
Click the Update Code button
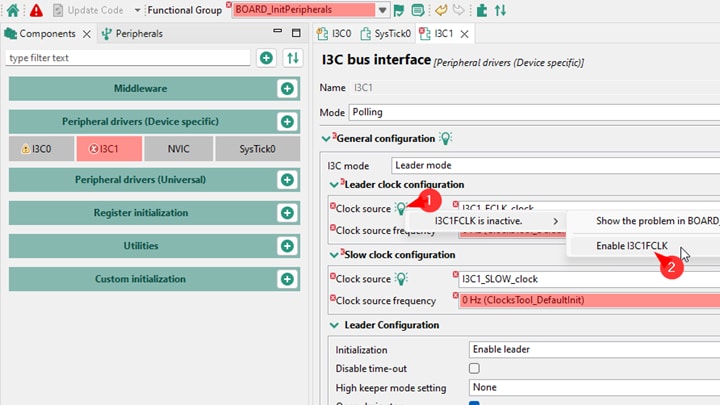click(x=88, y=10)
